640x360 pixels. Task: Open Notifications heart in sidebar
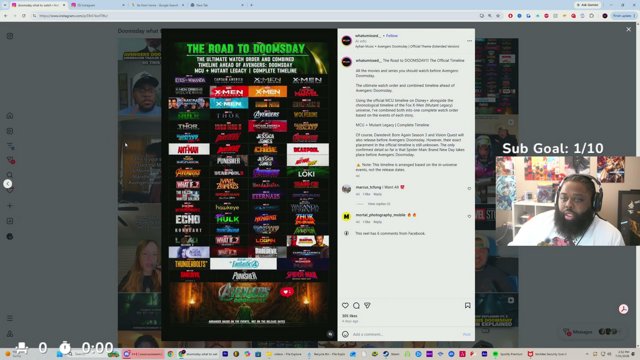tap(10, 191)
